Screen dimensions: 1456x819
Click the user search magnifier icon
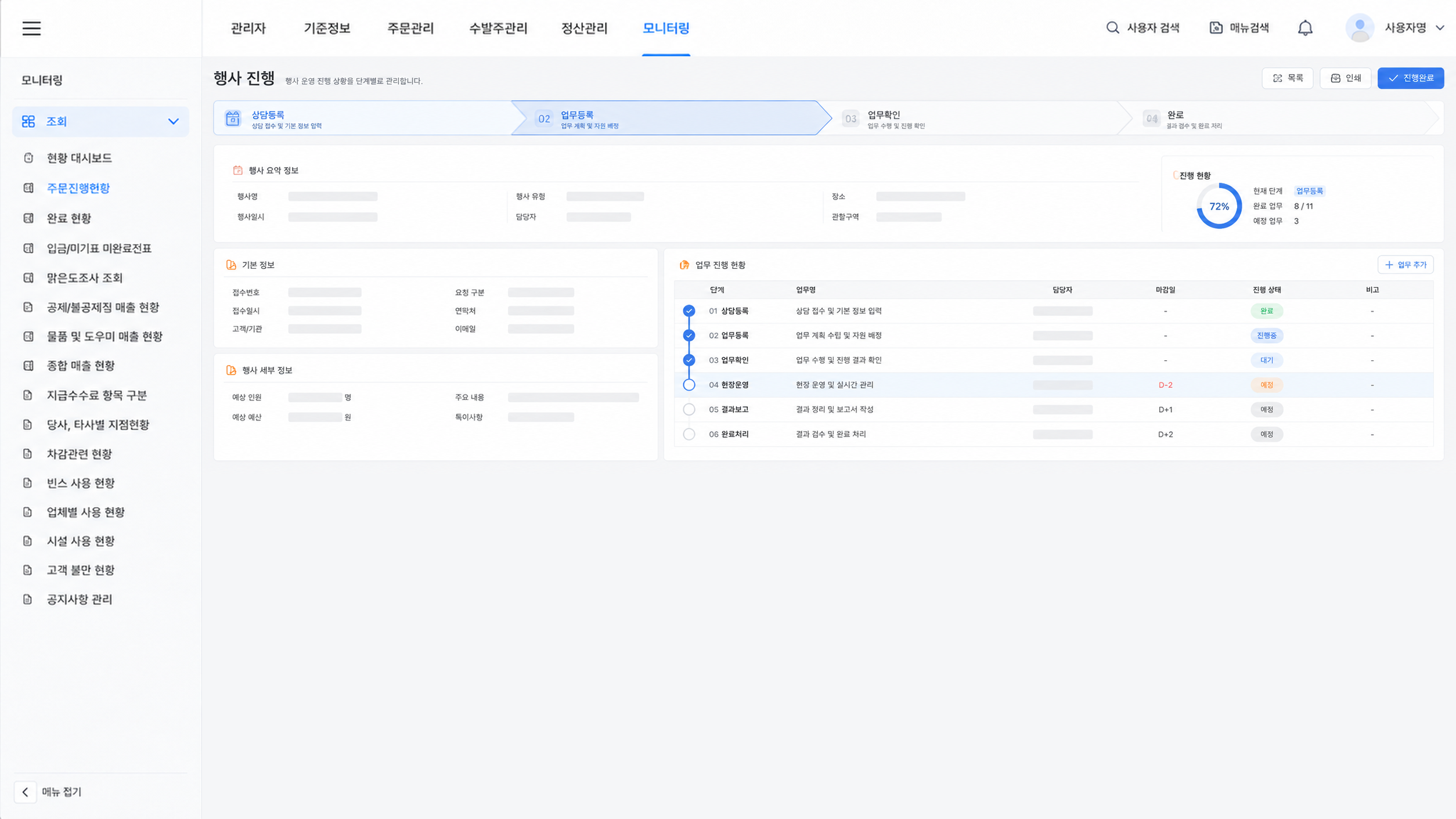pyautogui.click(x=1112, y=28)
